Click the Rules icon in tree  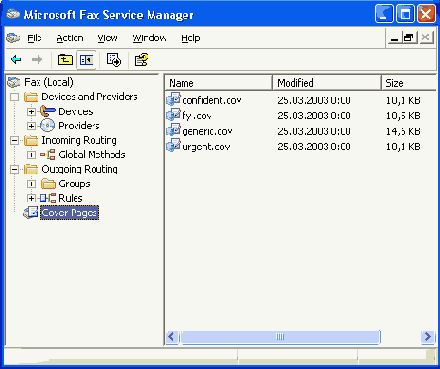point(48,198)
